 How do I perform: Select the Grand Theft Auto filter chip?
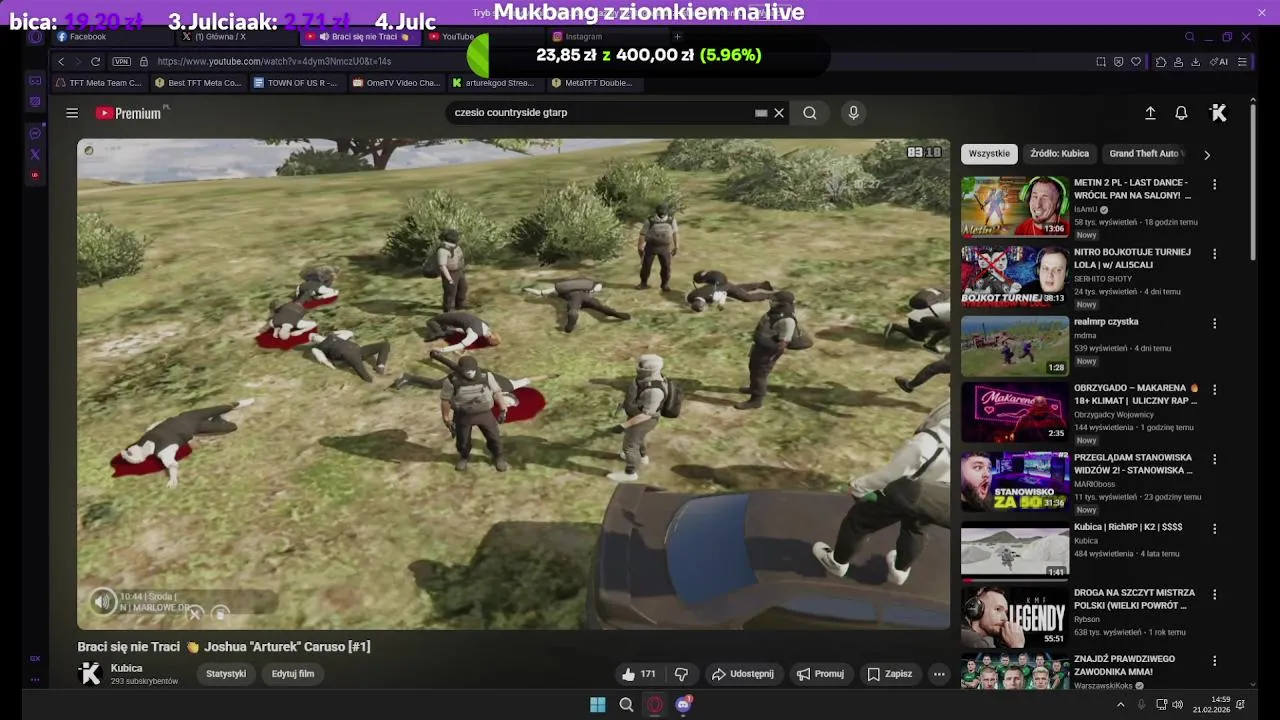1146,154
